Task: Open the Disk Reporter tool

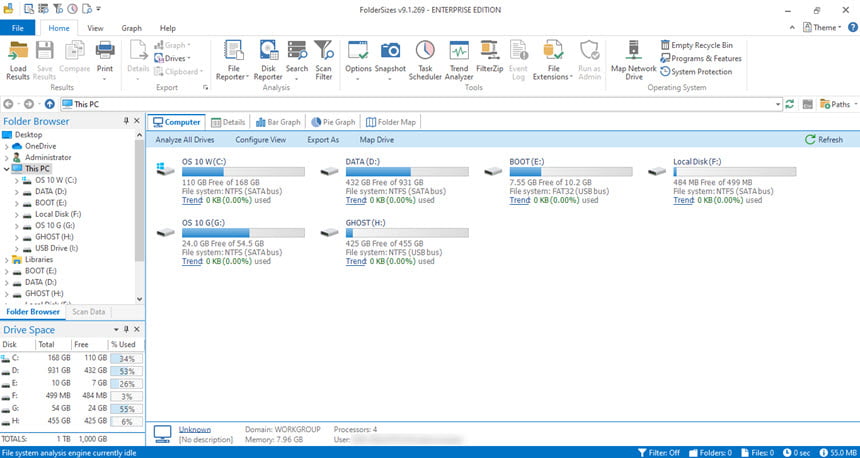Action: (x=268, y=60)
